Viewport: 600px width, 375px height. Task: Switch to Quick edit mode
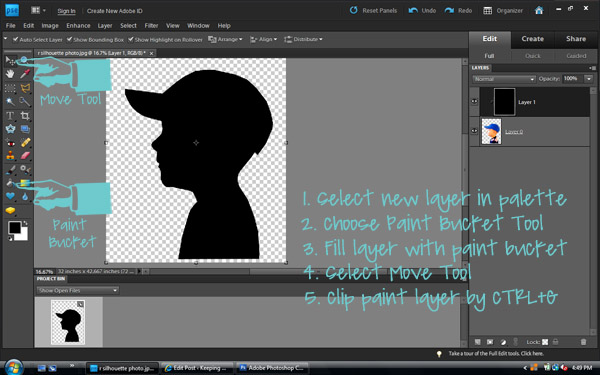coord(533,56)
